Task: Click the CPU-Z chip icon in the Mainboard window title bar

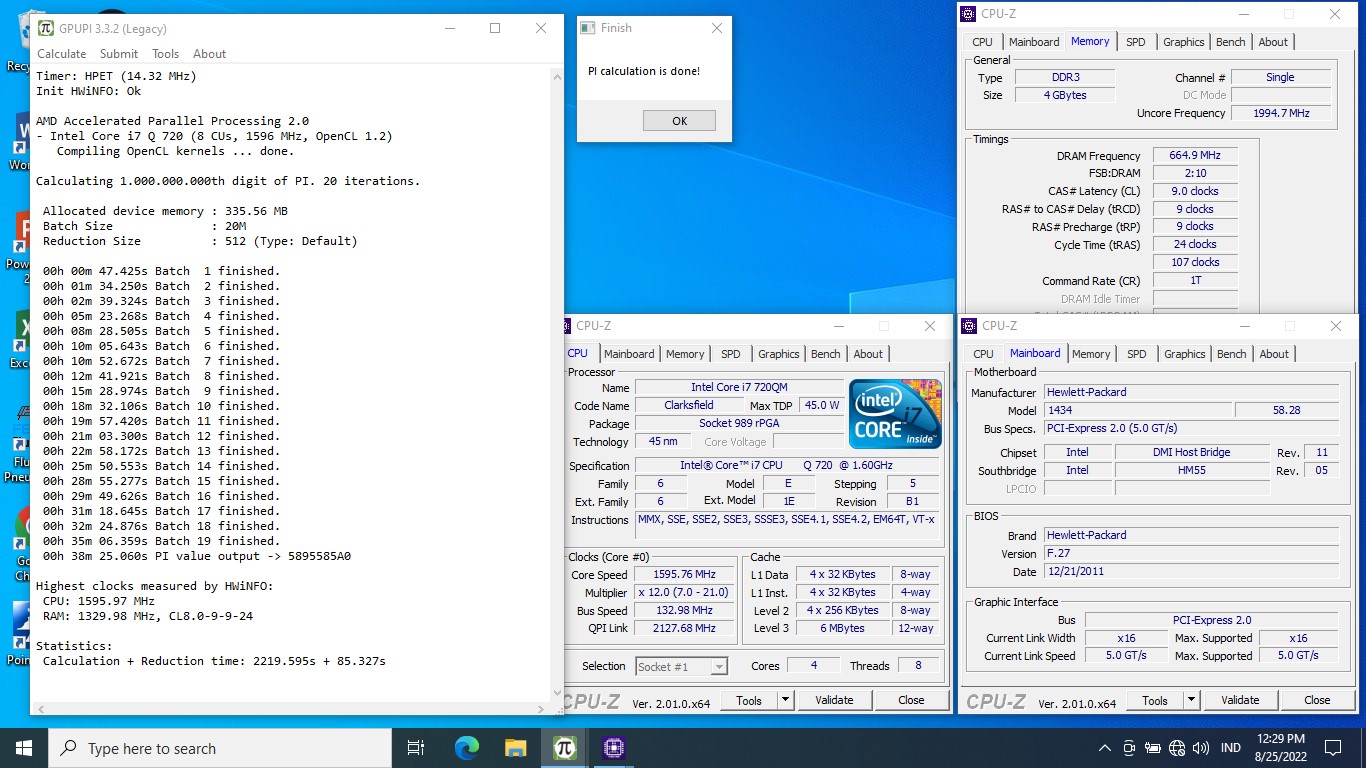Action: coord(969,325)
